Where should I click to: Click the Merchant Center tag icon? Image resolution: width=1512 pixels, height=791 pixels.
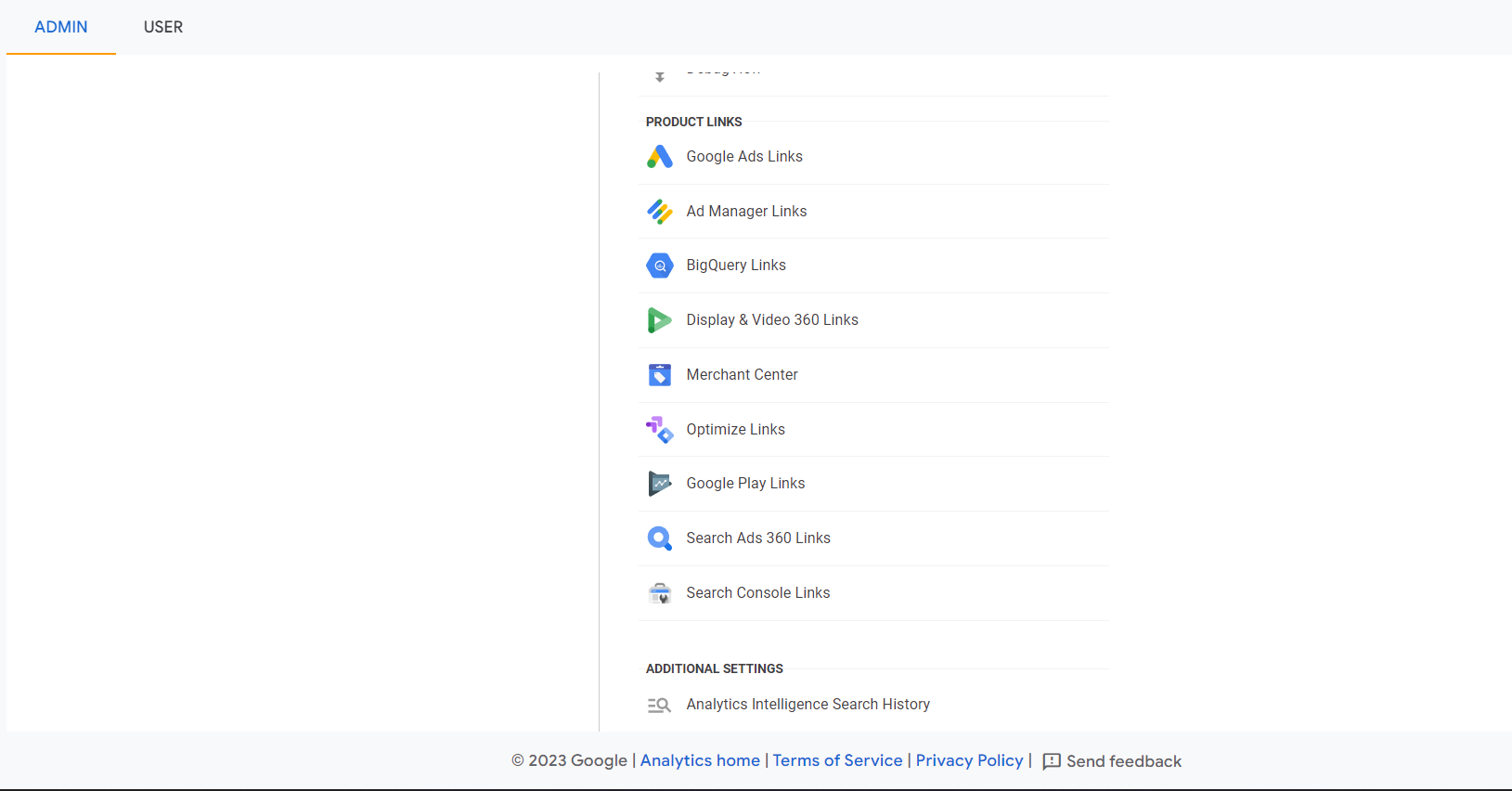tap(660, 375)
